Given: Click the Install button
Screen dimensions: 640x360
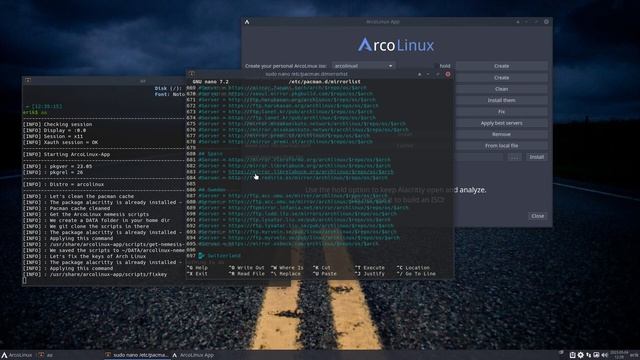Looking at the screenshot, I should 536,157.
